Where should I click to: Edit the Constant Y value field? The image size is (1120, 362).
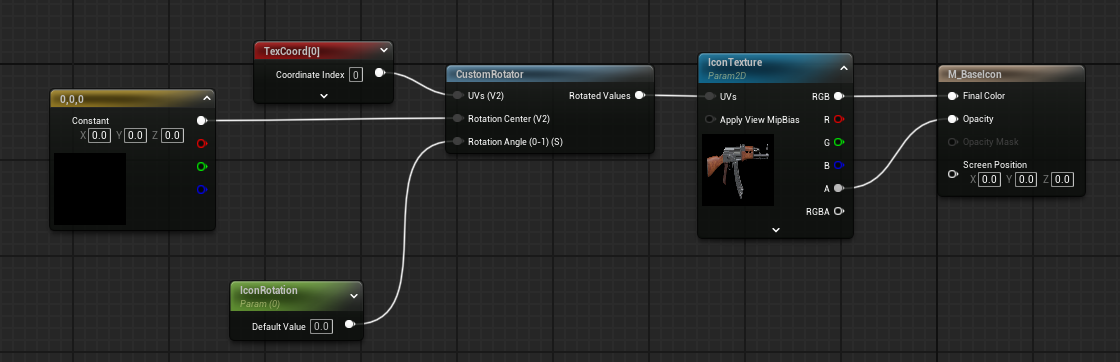pyautogui.click(x=135, y=135)
